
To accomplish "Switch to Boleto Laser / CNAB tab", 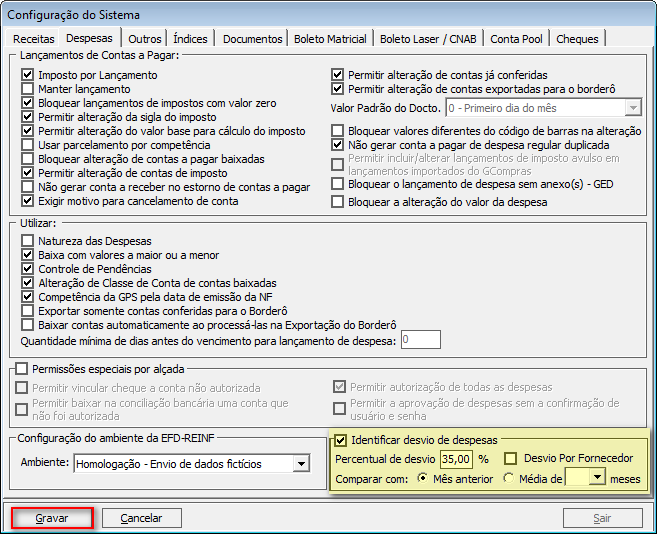I will click(428, 39).
